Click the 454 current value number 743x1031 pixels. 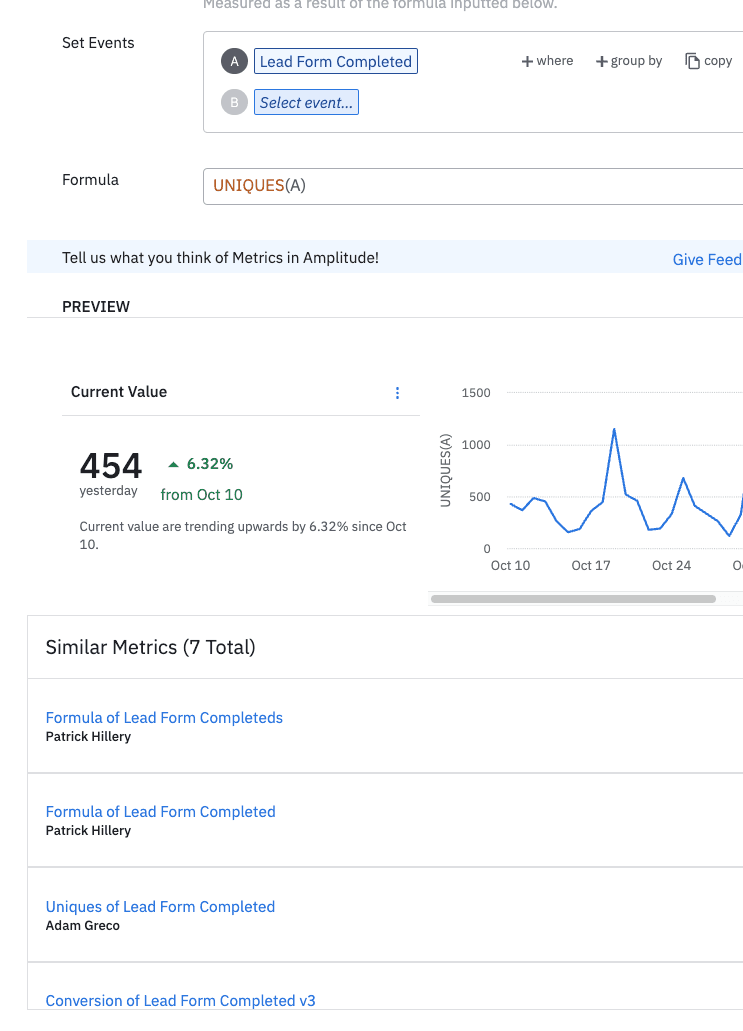pyautogui.click(x=110, y=466)
